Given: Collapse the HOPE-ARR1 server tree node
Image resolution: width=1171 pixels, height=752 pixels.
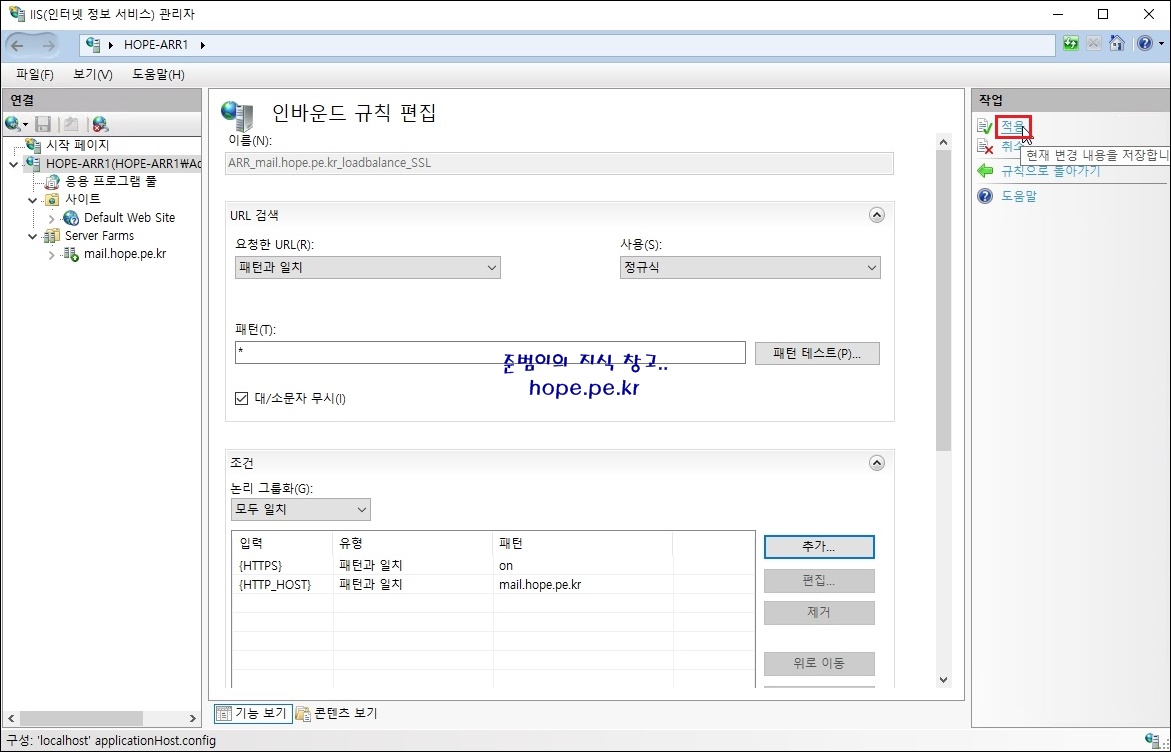Looking at the screenshot, I should (13, 164).
